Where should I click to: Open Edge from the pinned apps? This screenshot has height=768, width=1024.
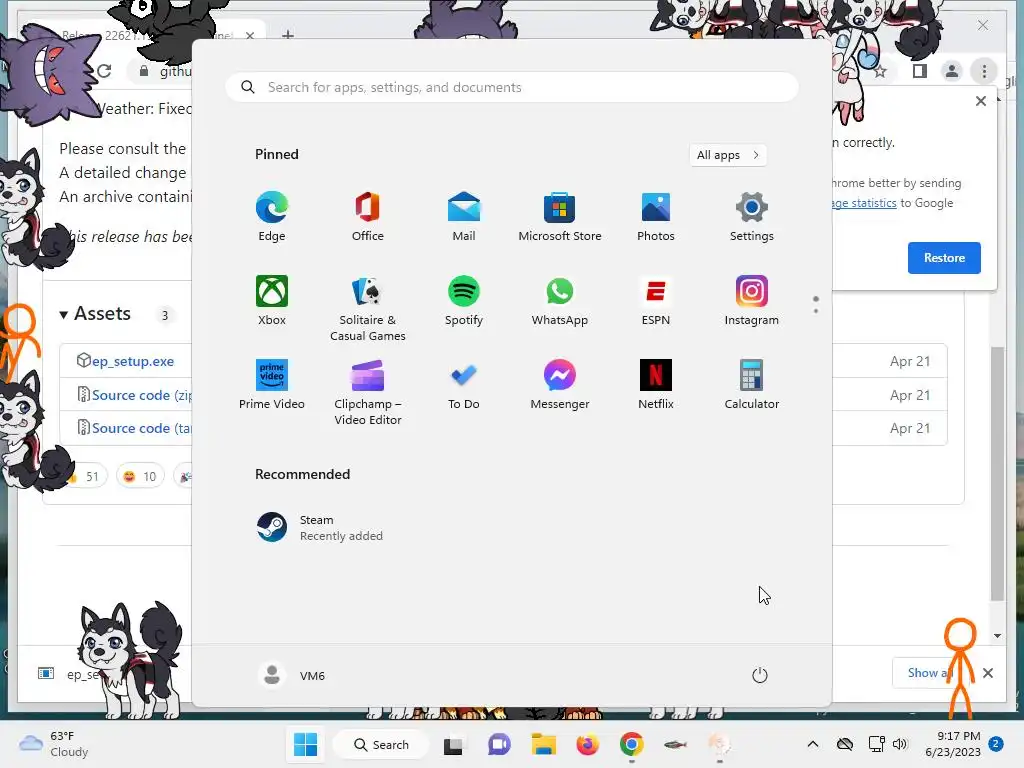tap(272, 217)
